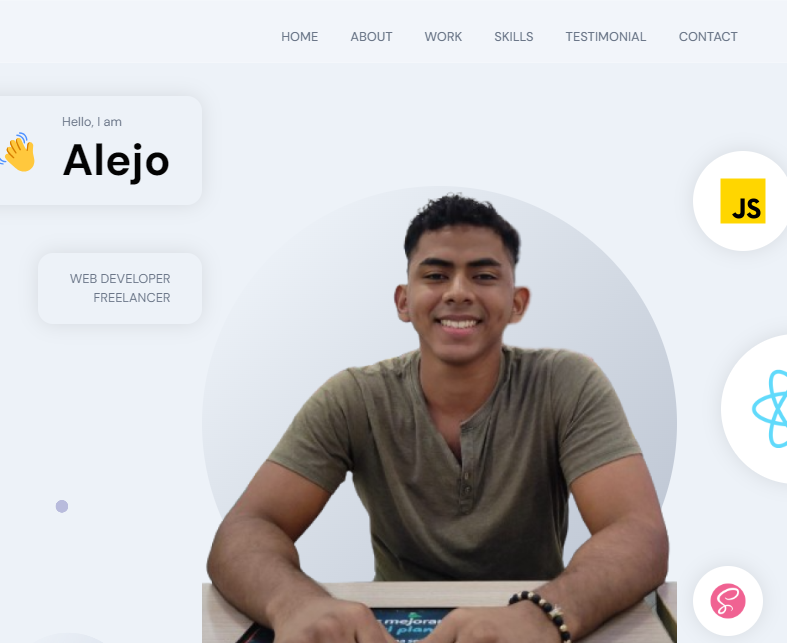787x643 pixels.
Task: Go to the HOME section
Action: (x=300, y=37)
